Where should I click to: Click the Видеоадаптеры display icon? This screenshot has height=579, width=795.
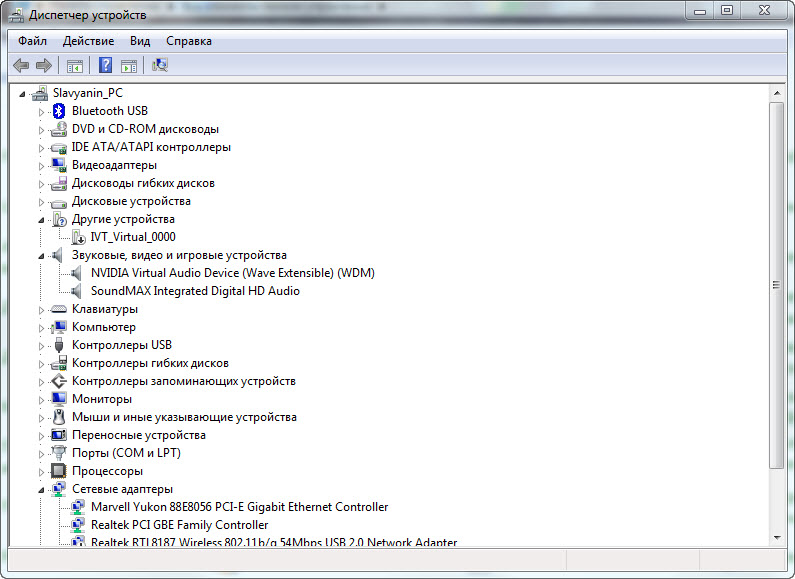pyautogui.click(x=59, y=165)
